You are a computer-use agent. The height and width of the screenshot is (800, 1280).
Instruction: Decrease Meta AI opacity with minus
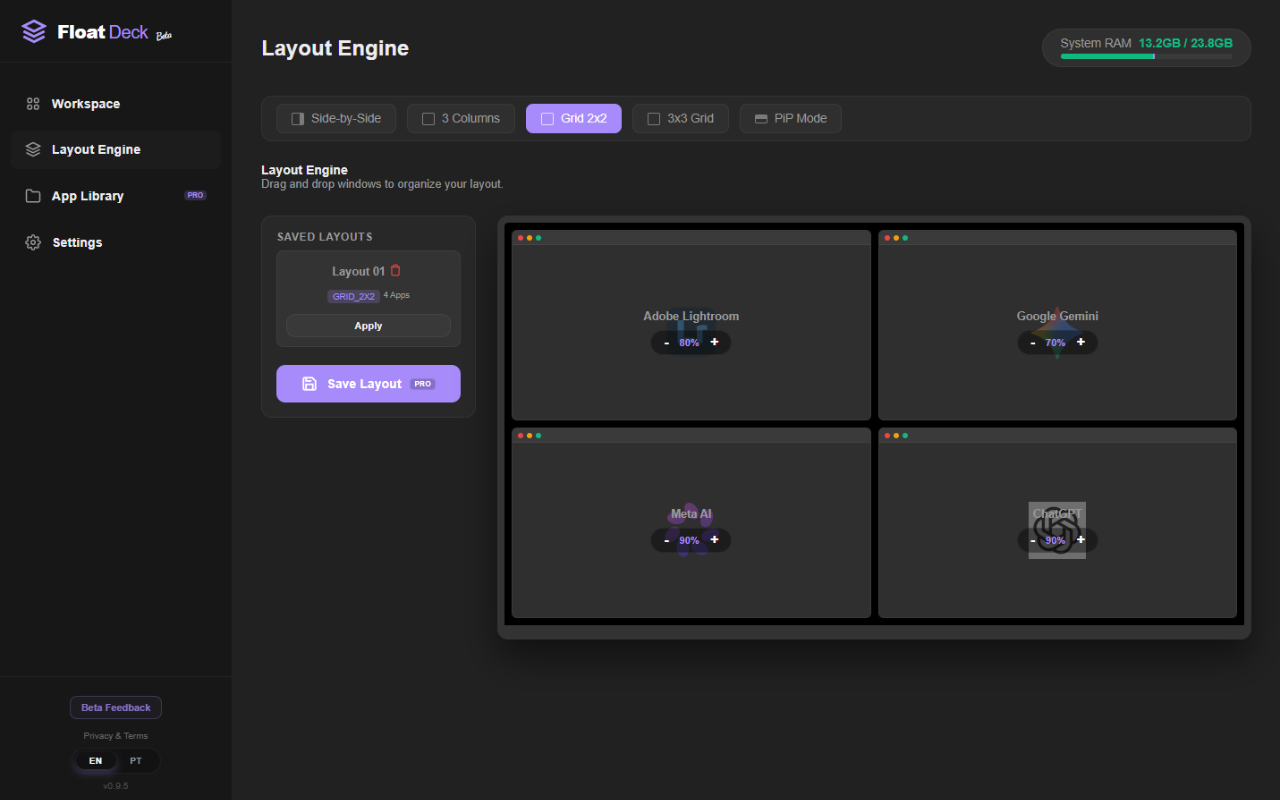[x=667, y=541]
